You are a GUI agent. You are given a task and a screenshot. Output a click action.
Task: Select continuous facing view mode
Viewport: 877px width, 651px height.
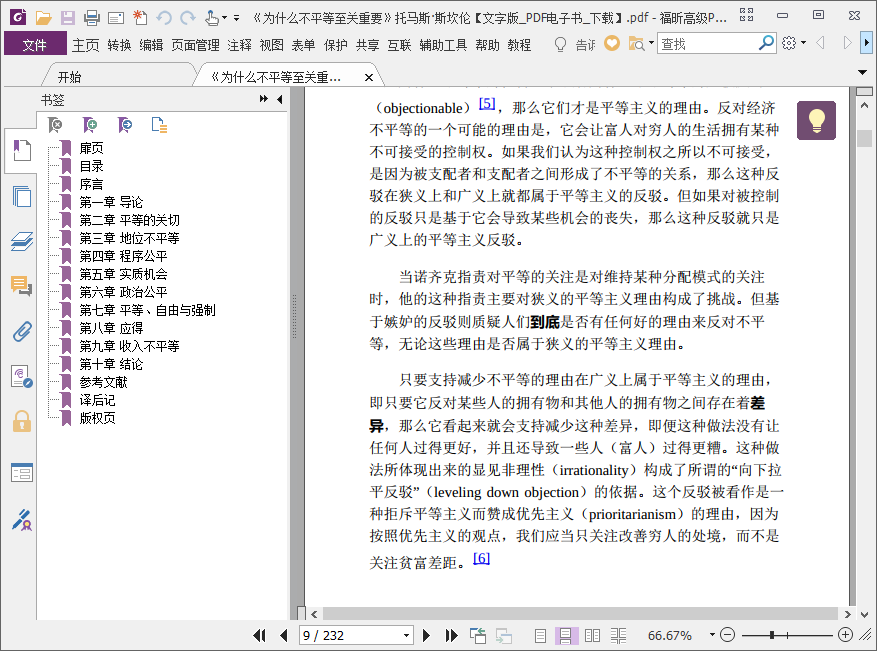(619, 635)
